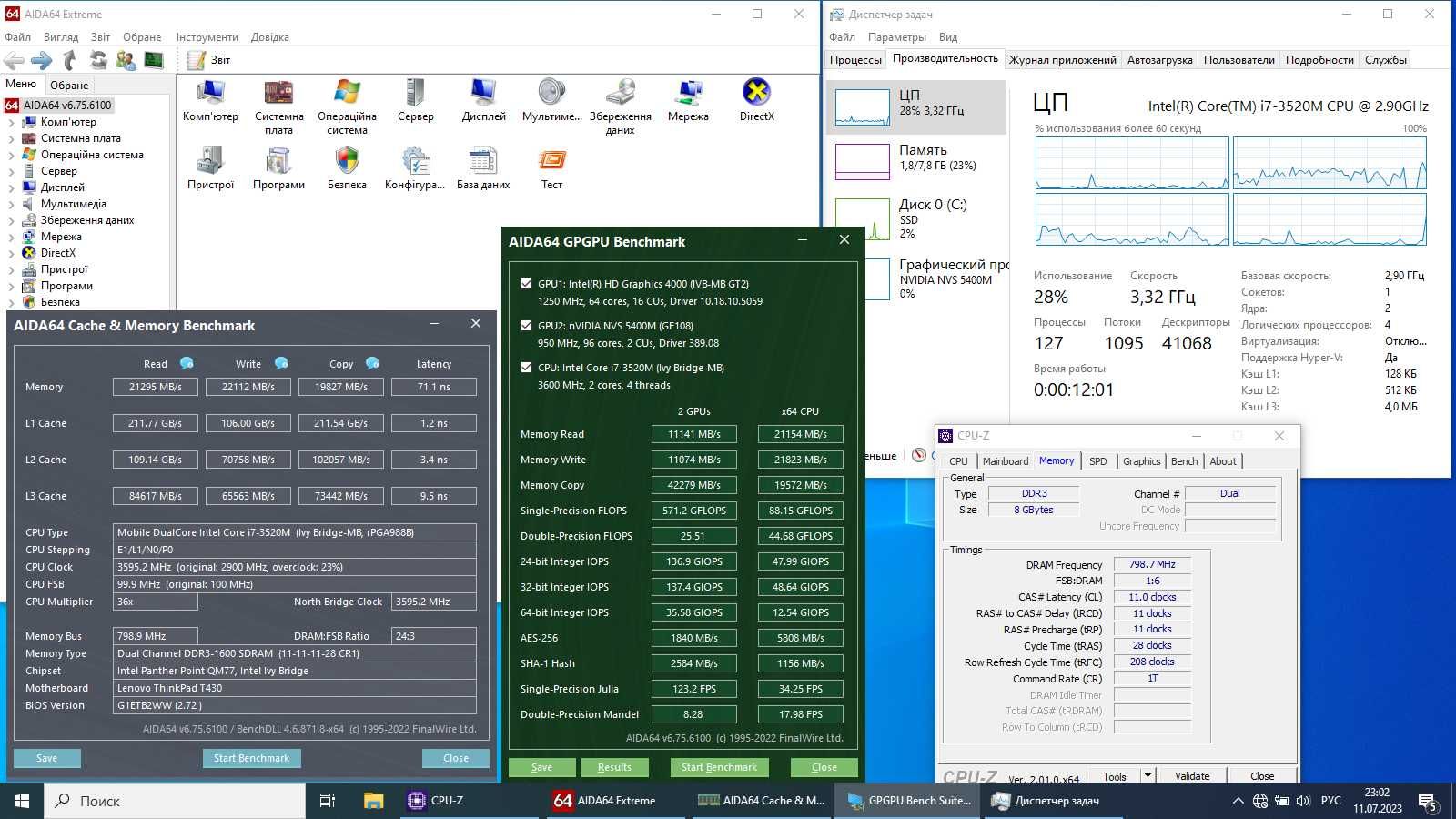Switch to SPD tab in CPU-Z
The width and height of the screenshot is (1456, 819).
coord(1098,461)
